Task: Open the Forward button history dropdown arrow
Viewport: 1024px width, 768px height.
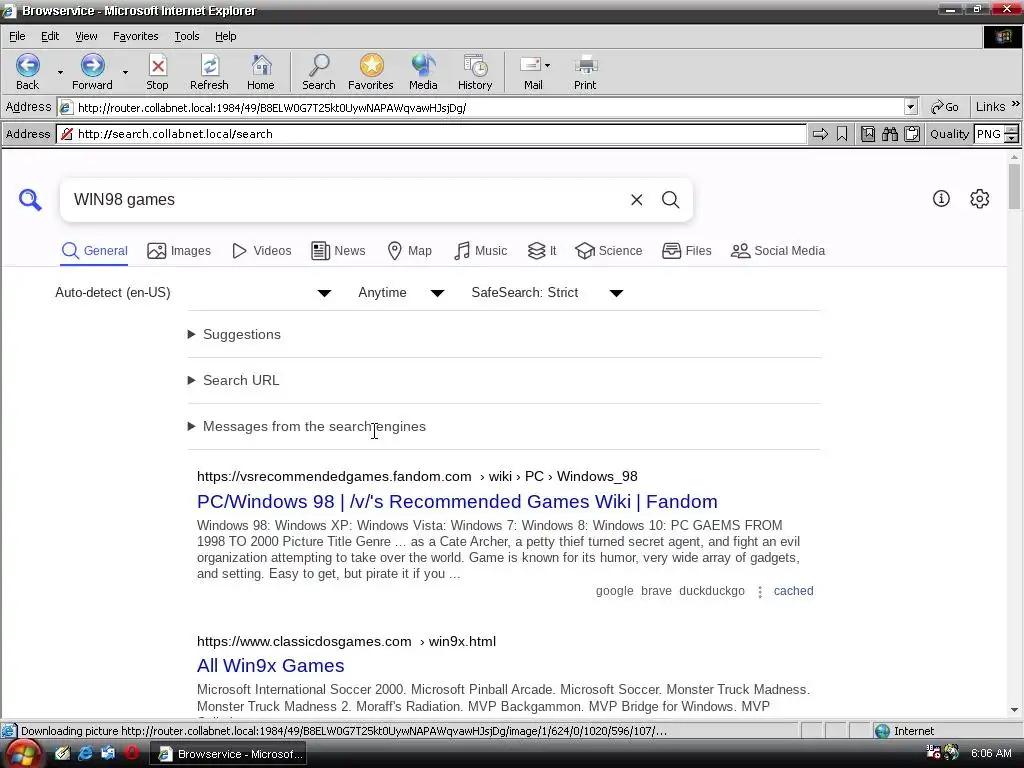Action: tap(125, 72)
